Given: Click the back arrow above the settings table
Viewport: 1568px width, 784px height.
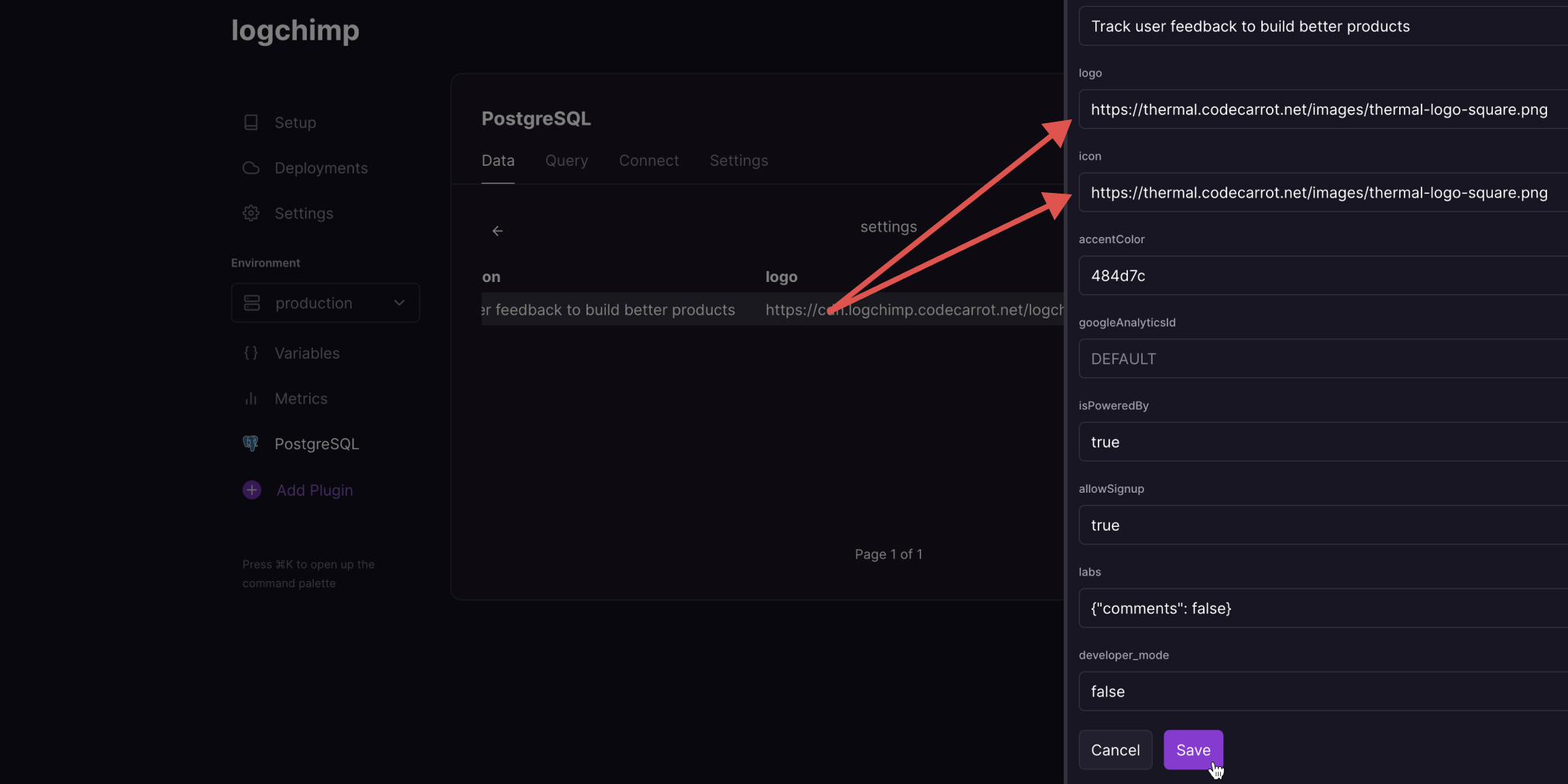Looking at the screenshot, I should coord(497,230).
